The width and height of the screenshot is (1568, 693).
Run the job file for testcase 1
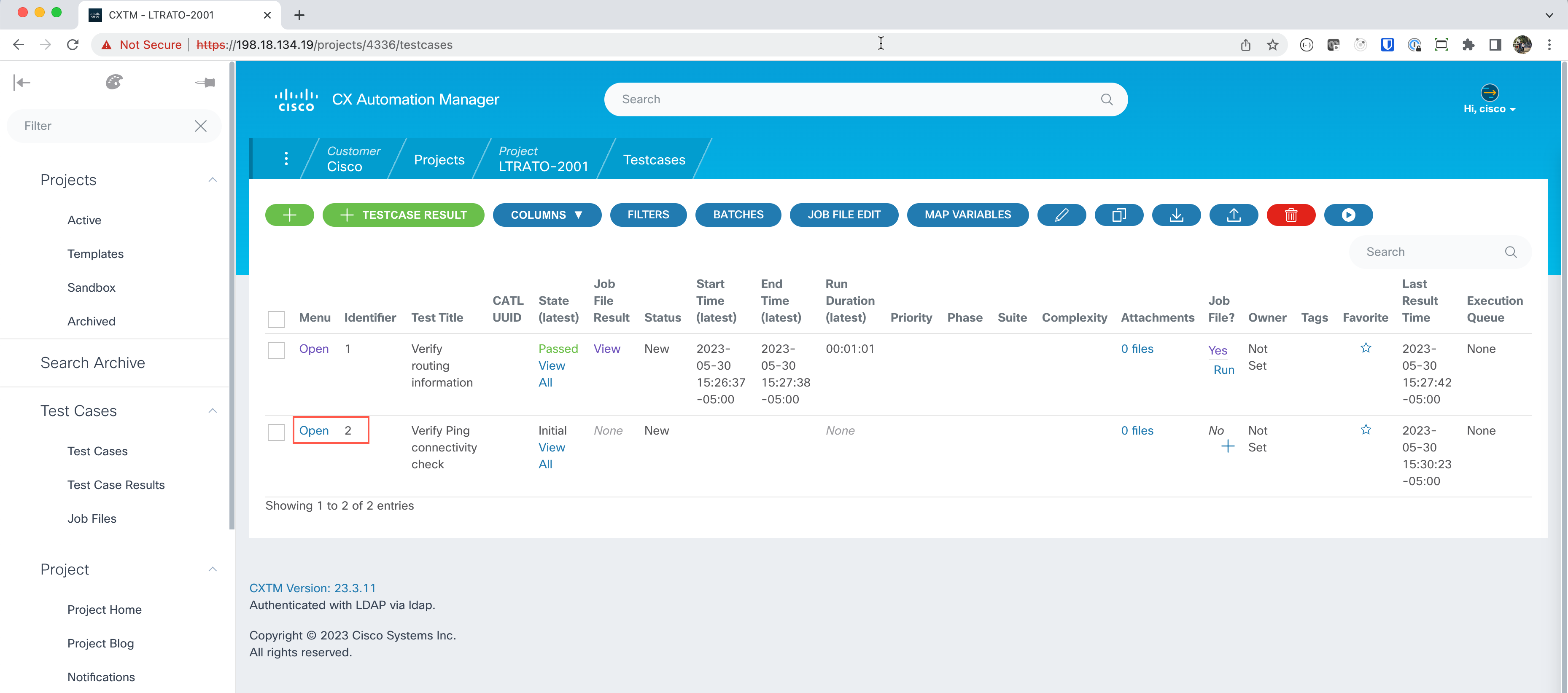tap(1224, 370)
